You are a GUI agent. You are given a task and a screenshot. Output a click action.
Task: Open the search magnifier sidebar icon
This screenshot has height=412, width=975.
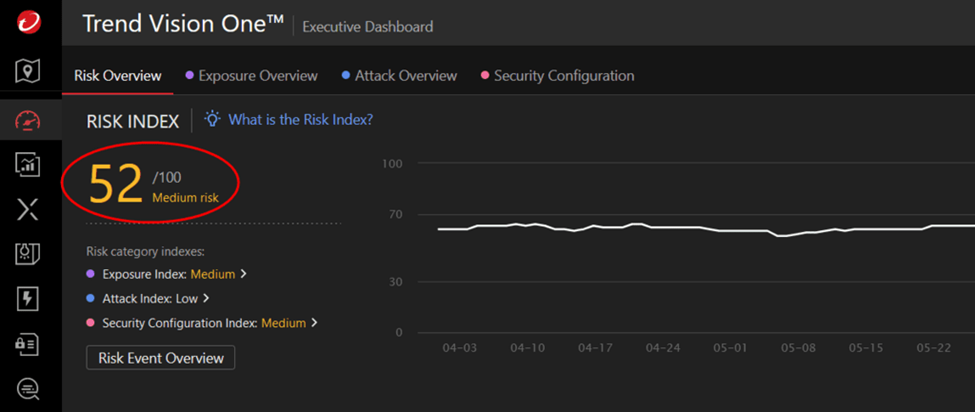tap(28, 390)
